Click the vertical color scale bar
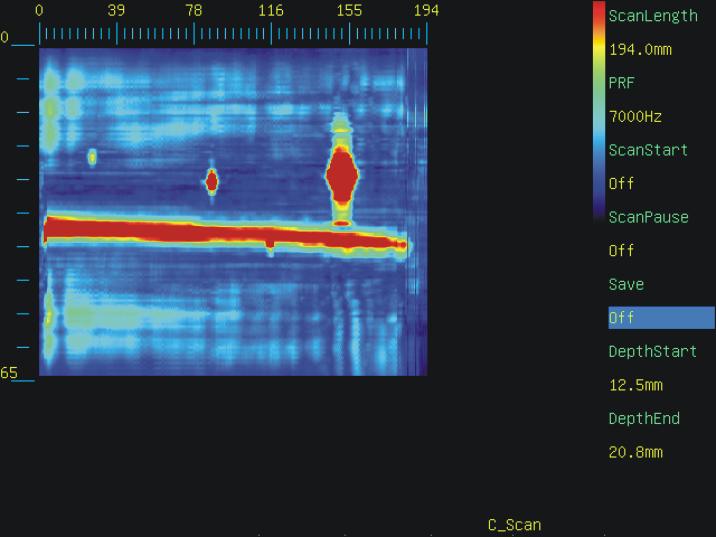 pos(598,110)
